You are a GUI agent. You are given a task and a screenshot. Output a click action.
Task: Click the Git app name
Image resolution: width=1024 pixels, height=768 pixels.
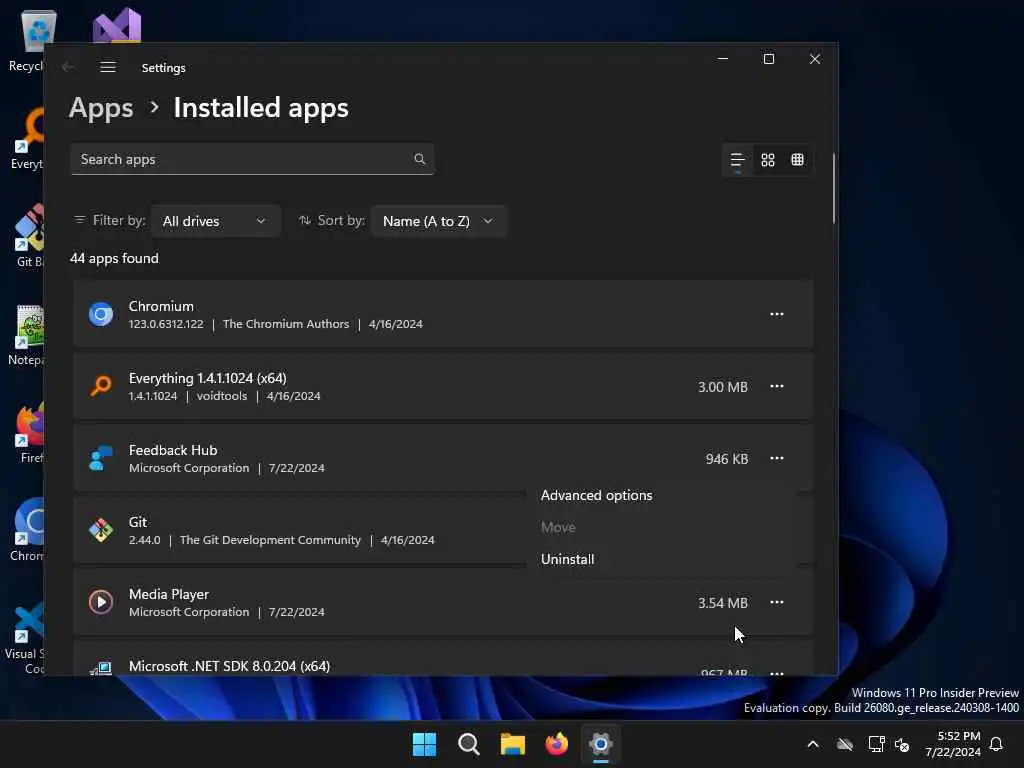138,522
